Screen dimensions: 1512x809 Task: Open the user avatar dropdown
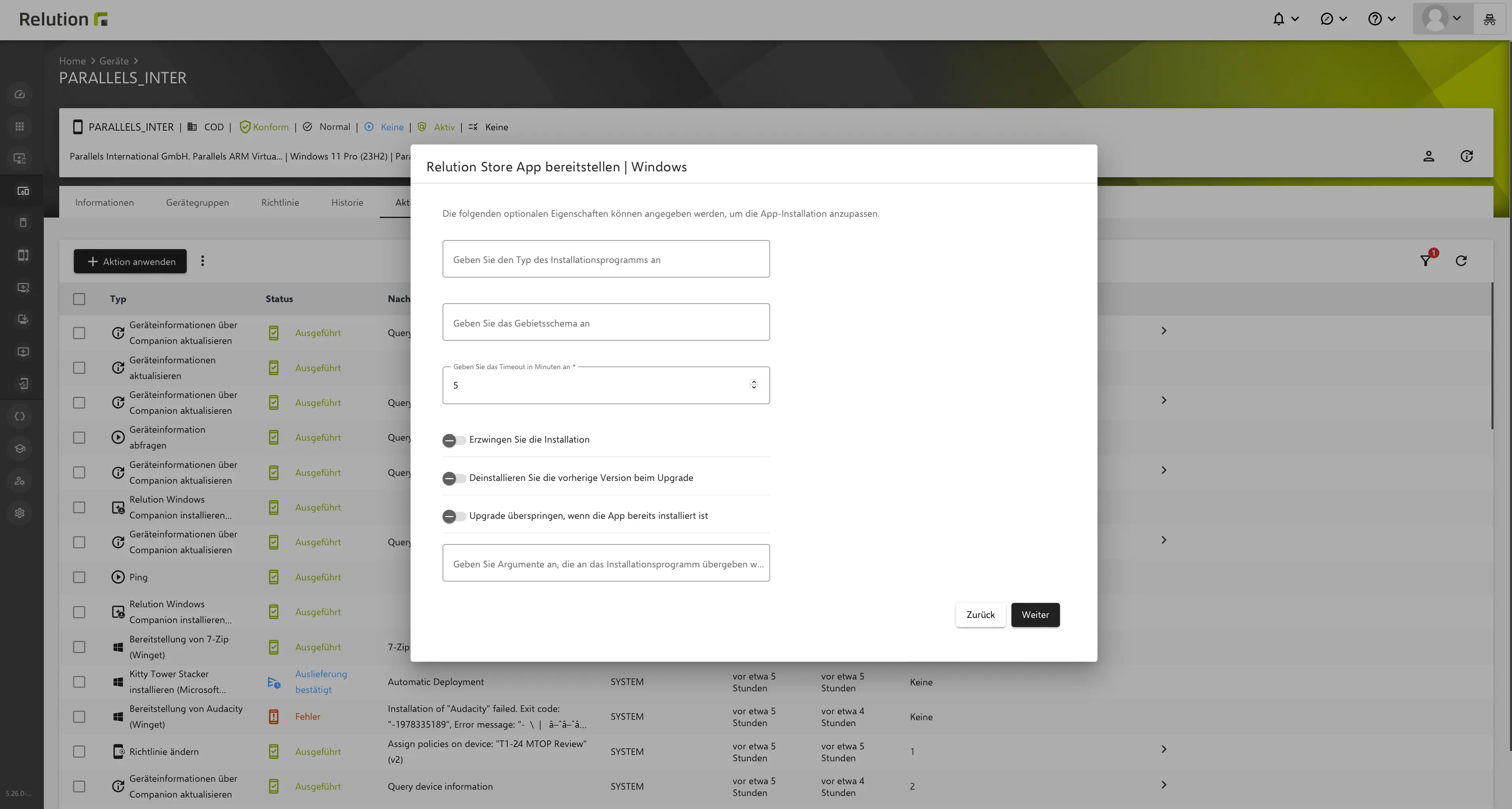coord(1442,19)
